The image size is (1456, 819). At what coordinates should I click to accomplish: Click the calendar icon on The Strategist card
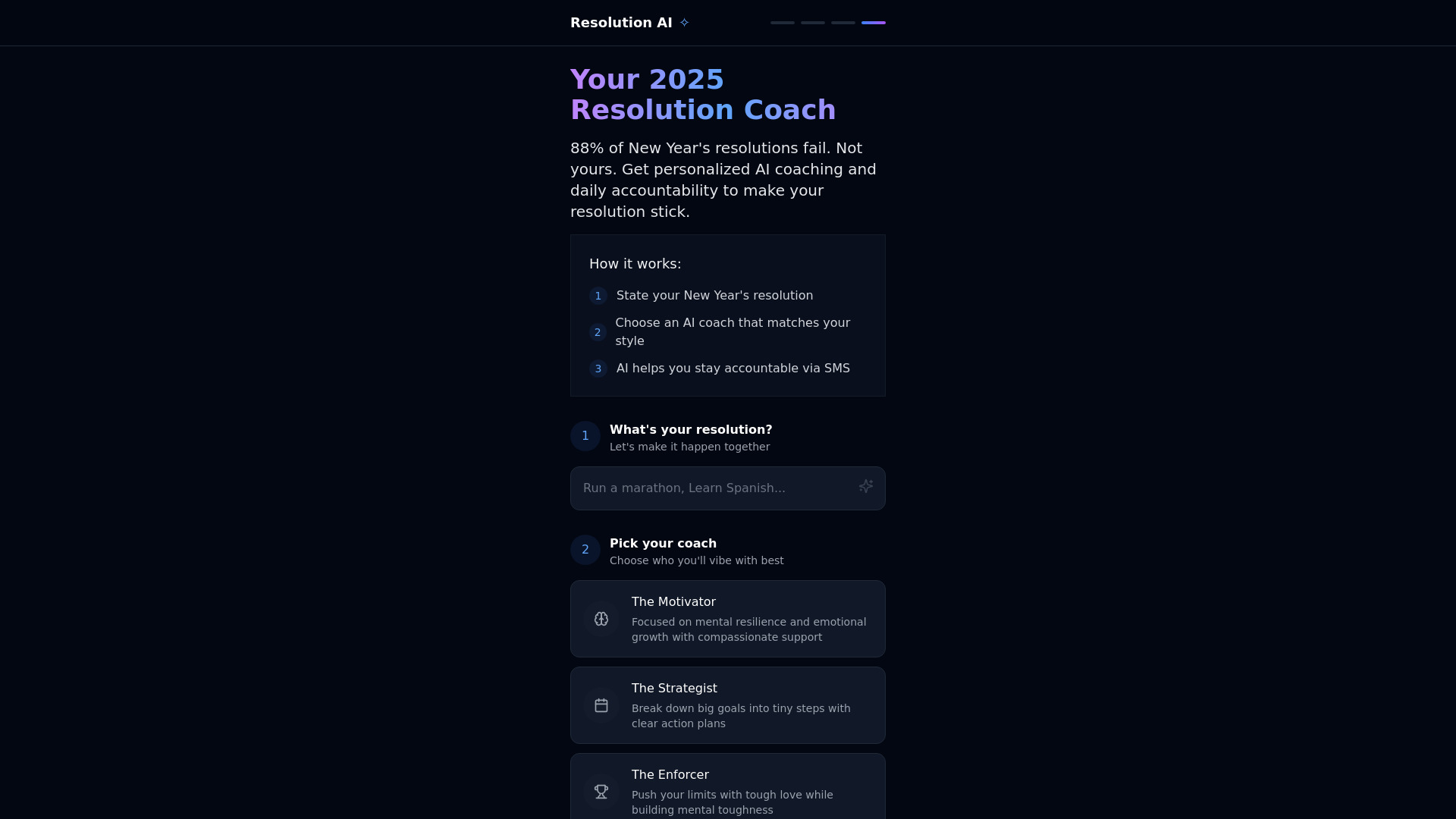point(601,704)
